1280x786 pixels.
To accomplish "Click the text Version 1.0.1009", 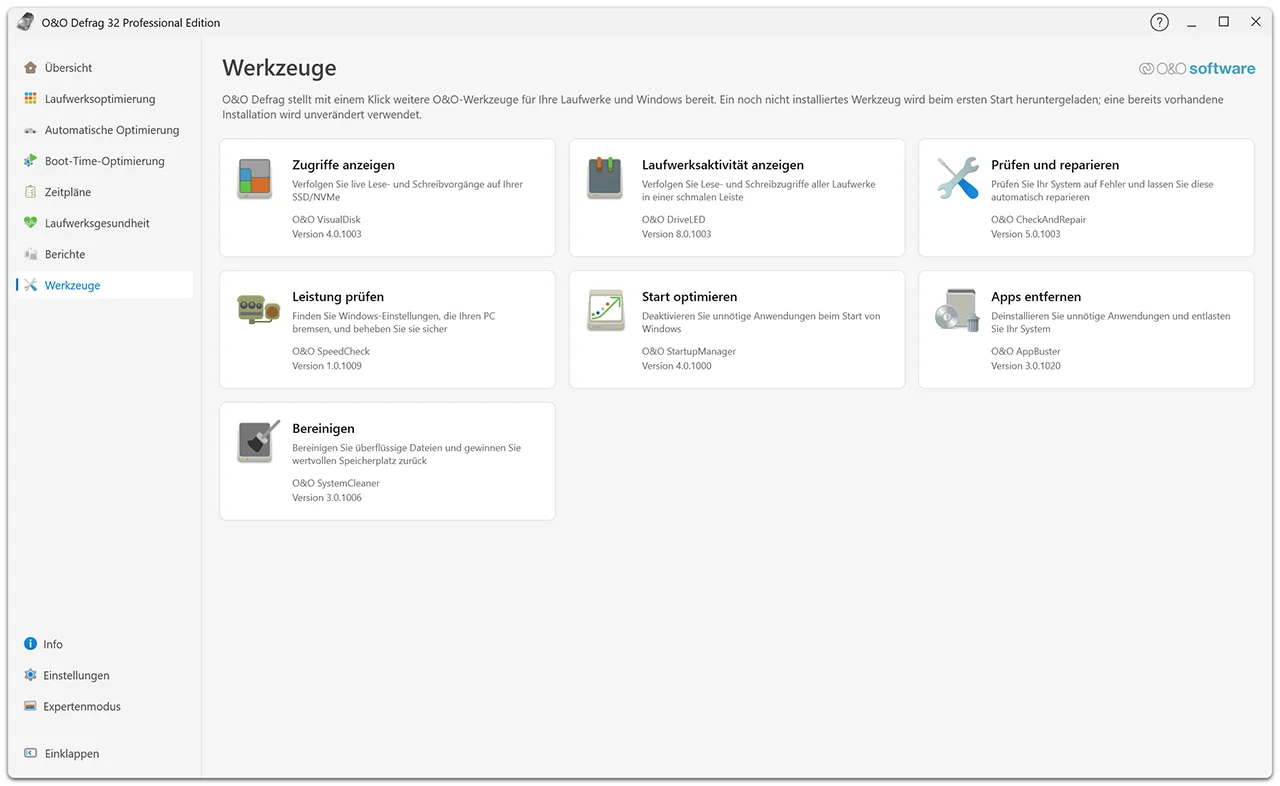I will tap(327, 366).
